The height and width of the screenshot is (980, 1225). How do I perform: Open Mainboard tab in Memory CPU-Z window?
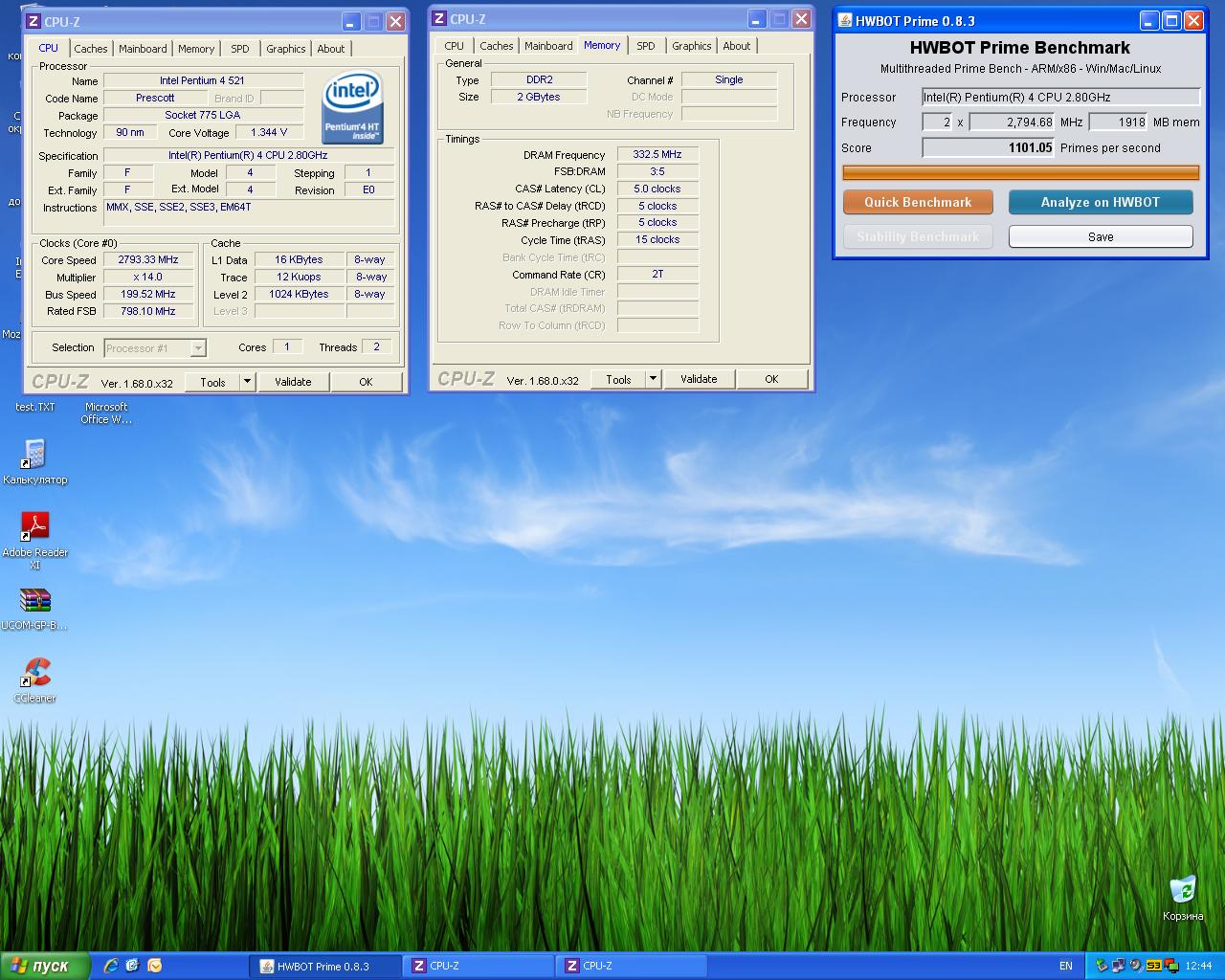[548, 46]
